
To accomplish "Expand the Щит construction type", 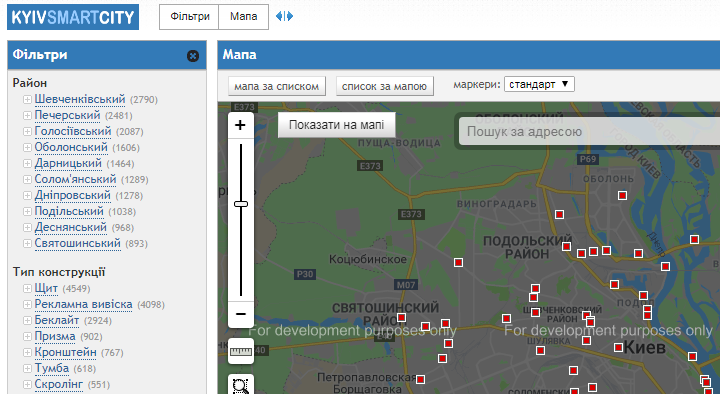I will 27,288.
